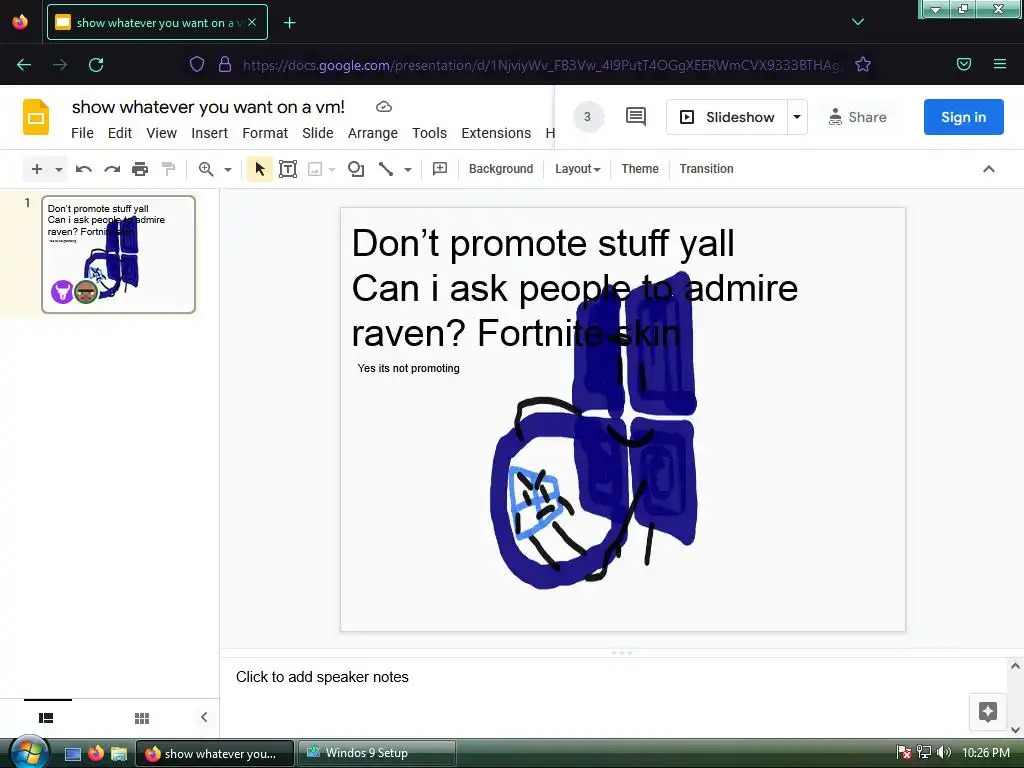The image size is (1024, 768).
Task: Close the current browser tab
Action: pos(252,22)
